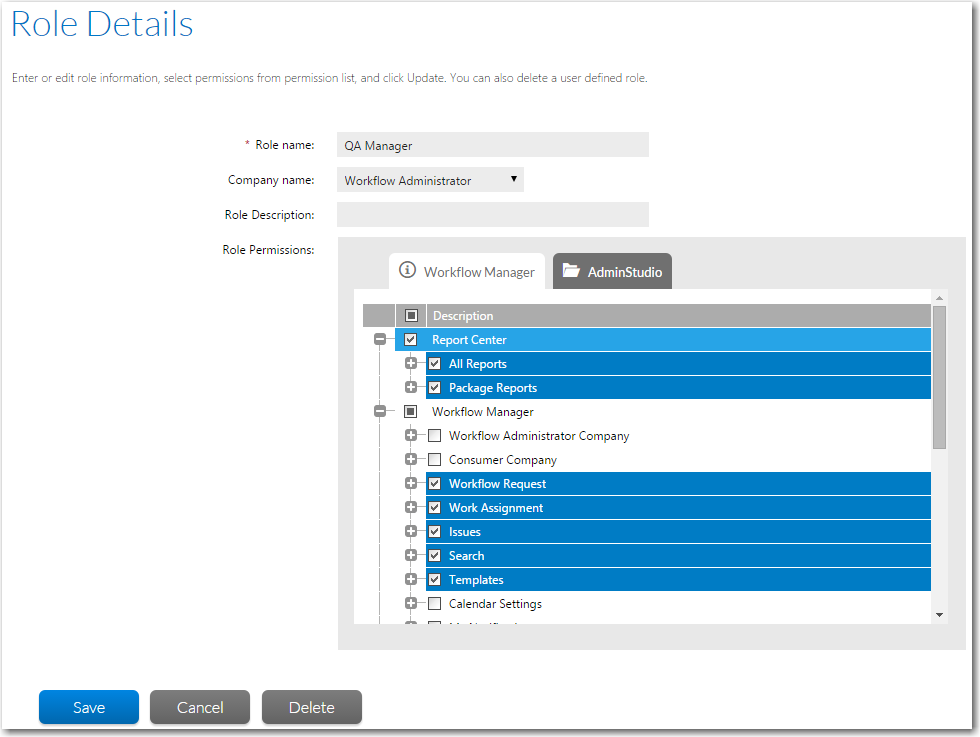980x737 pixels.
Task: Expand the Workflow Request plus icon
Action: 411,484
